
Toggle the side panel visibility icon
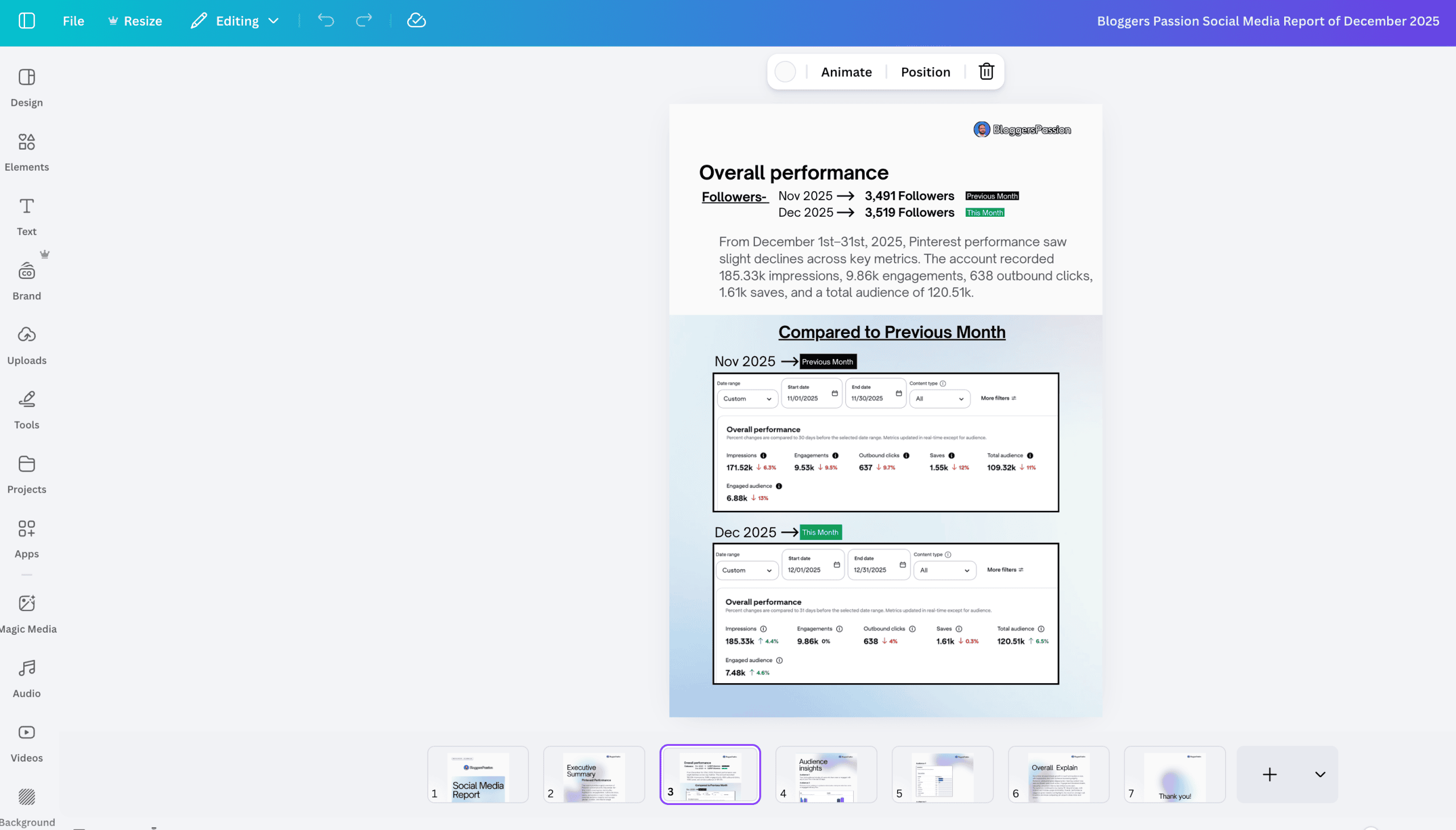26,21
